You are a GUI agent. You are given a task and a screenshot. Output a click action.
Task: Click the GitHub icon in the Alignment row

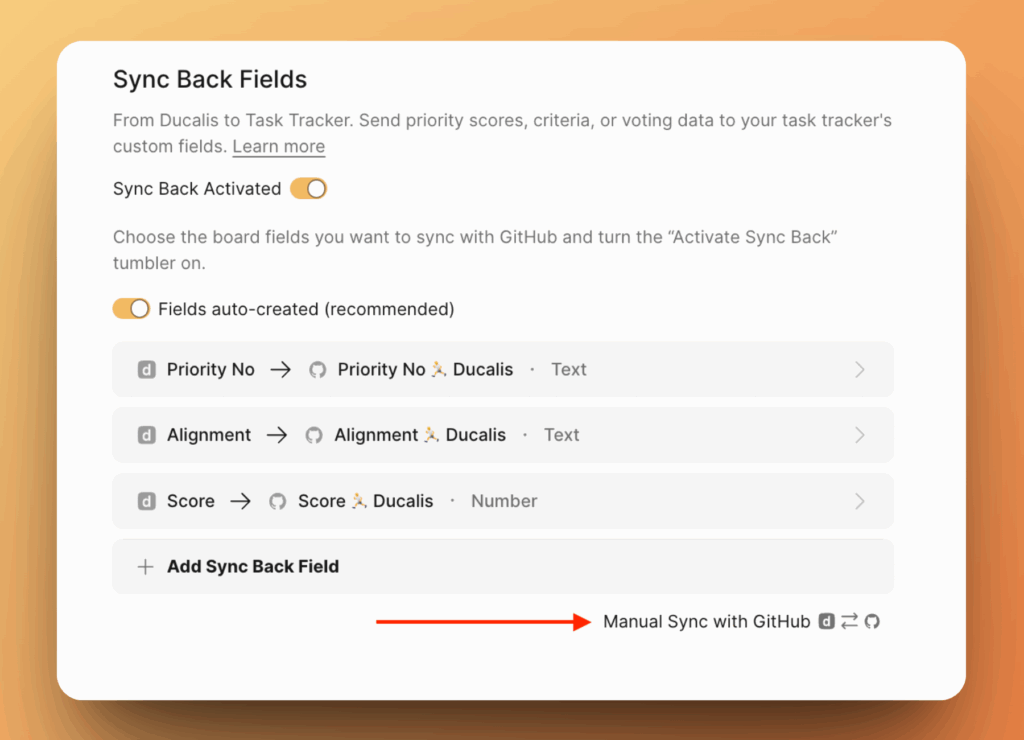coord(314,435)
